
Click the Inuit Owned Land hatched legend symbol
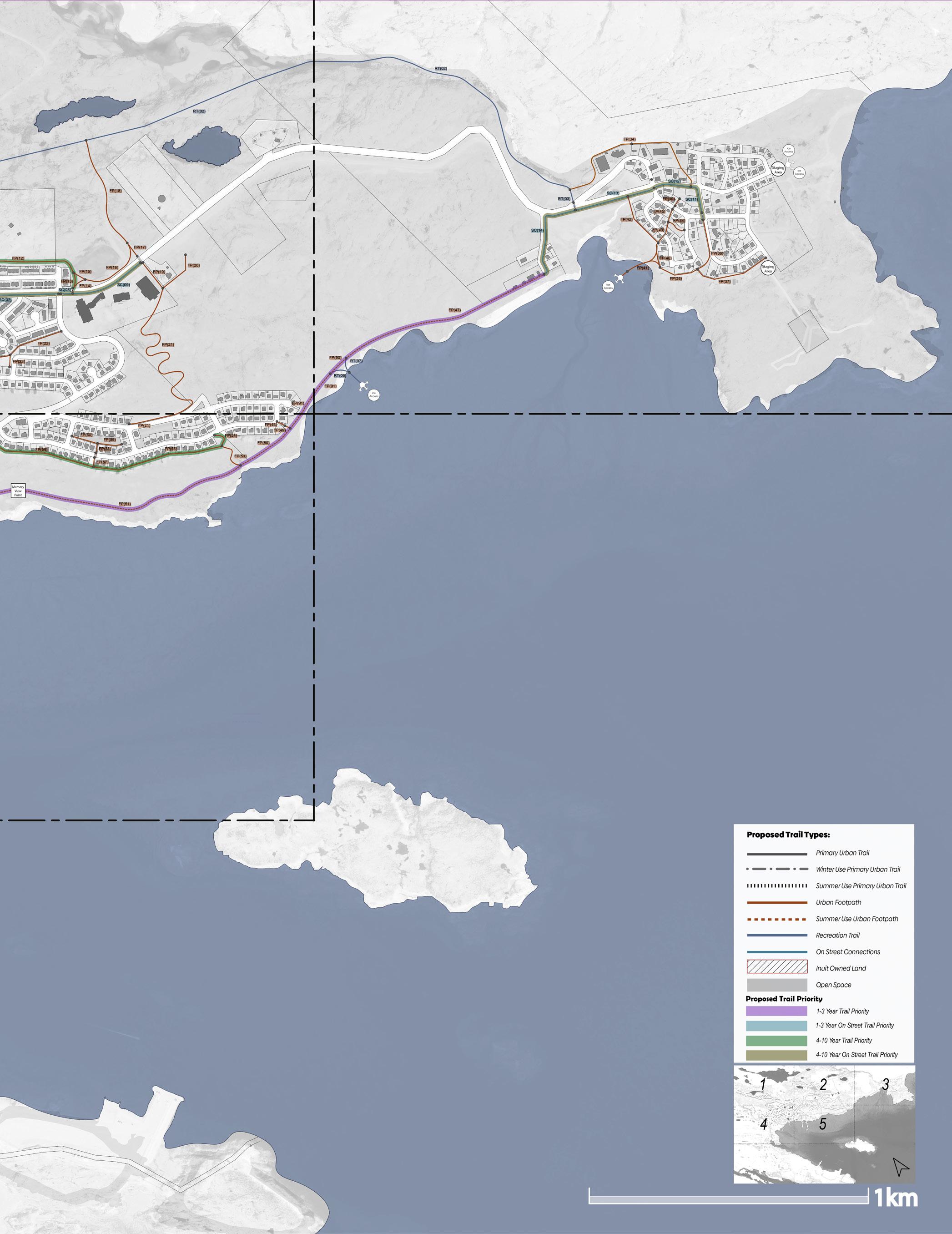pyautogui.click(x=777, y=968)
